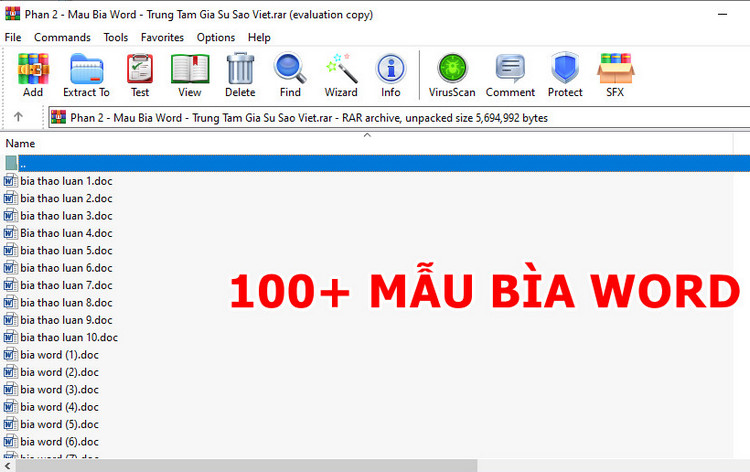The height and width of the screenshot is (472, 750).
Task: Select file 'bia thao luan 8.doc'
Action: tap(58, 303)
